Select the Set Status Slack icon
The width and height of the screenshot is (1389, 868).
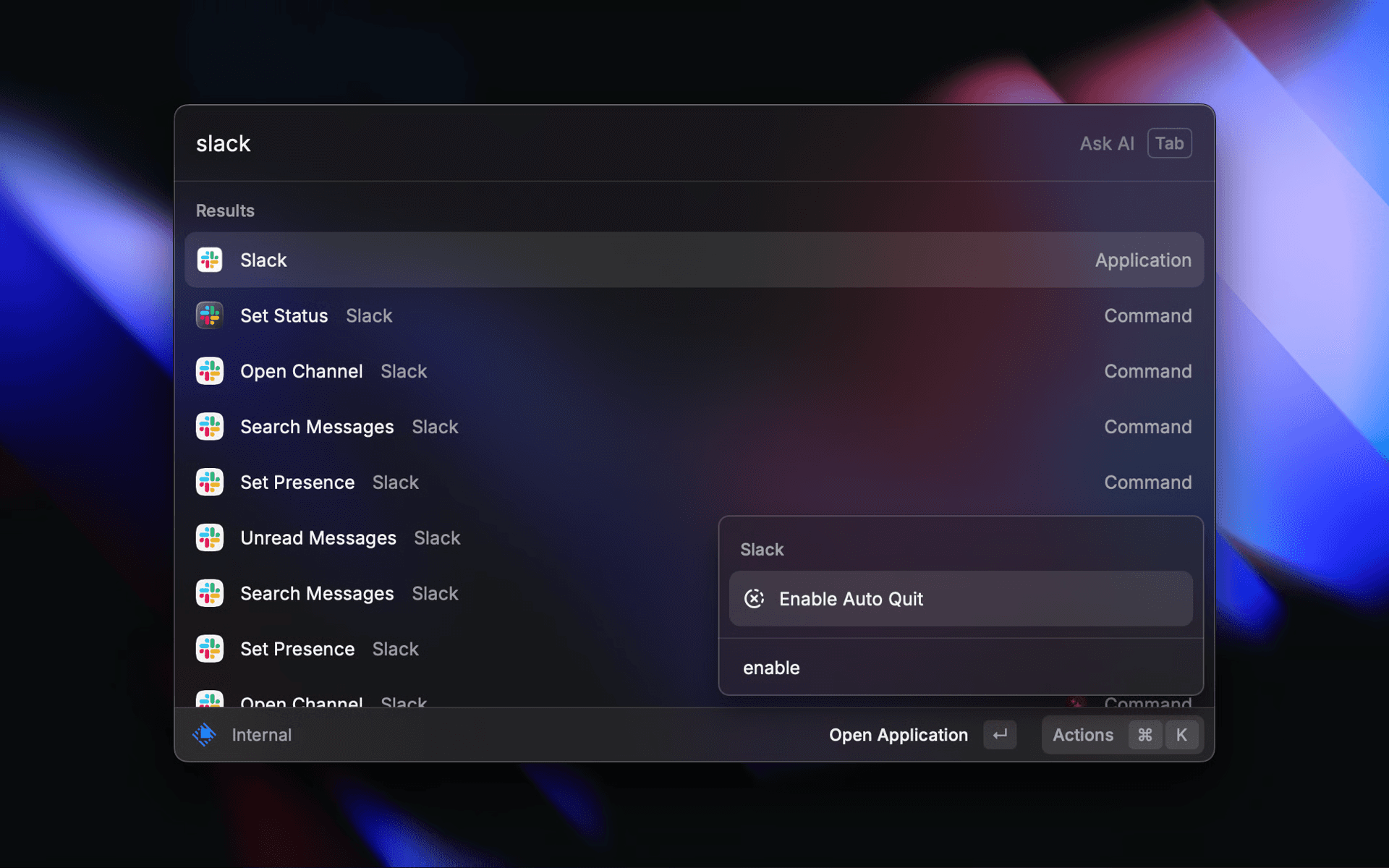tap(209, 315)
